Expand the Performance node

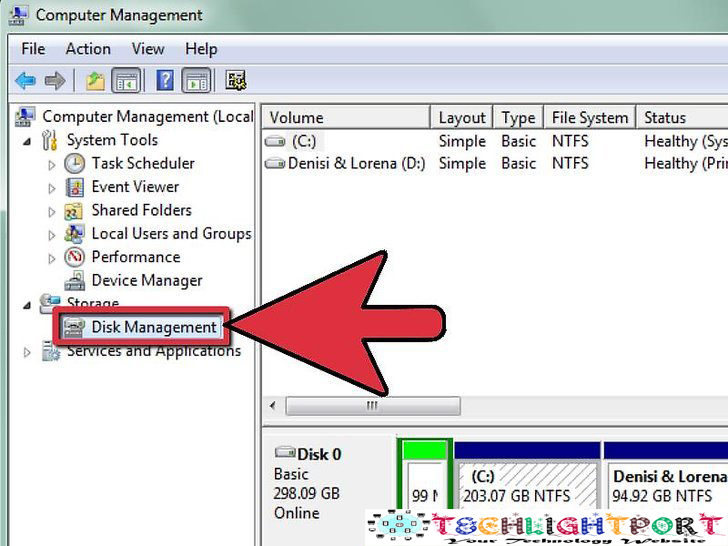pos(52,258)
